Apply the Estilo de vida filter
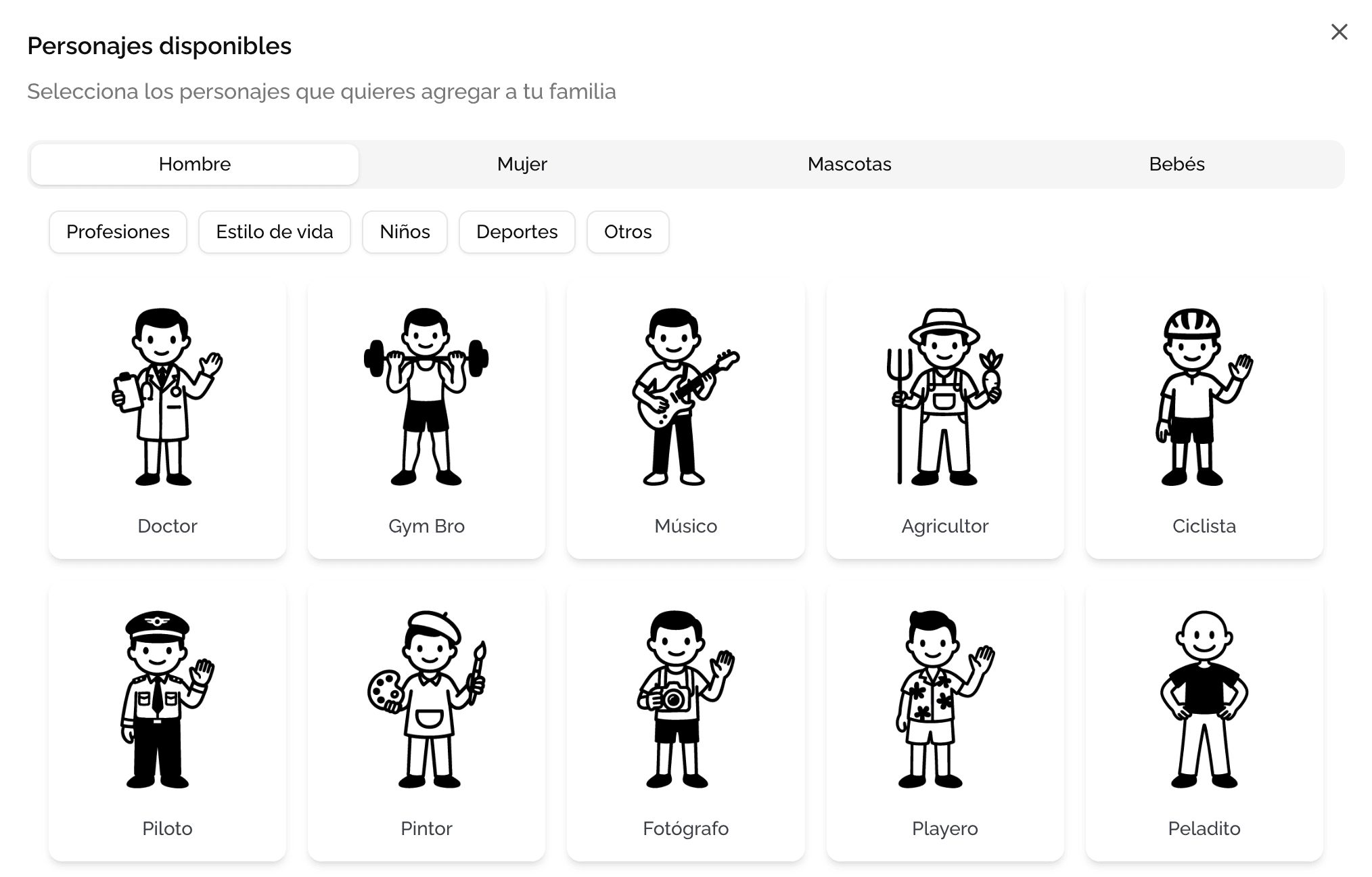The image size is (1372, 877). click(274, 232)
